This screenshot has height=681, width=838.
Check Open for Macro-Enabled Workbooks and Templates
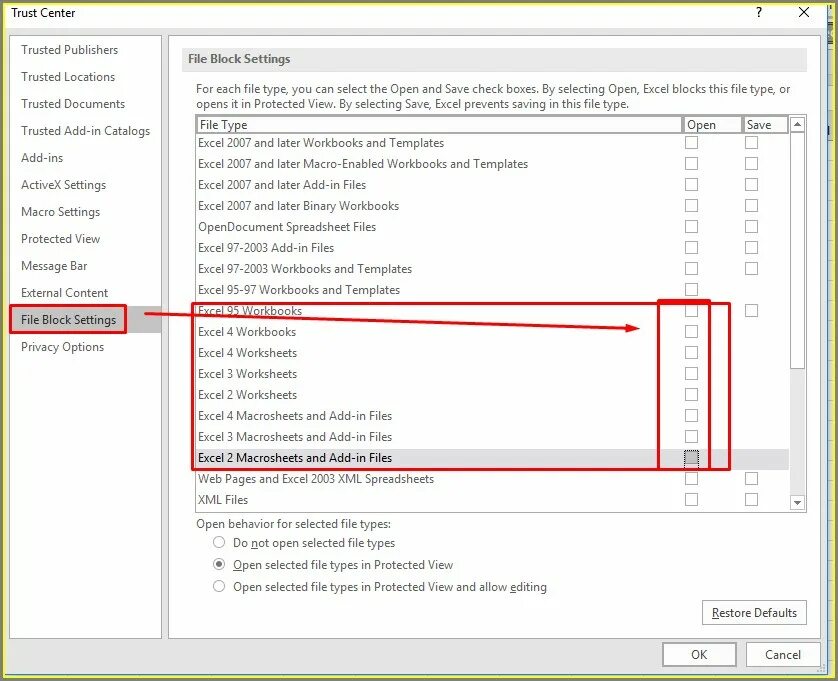pyautogui.click(x=691, y=164)
